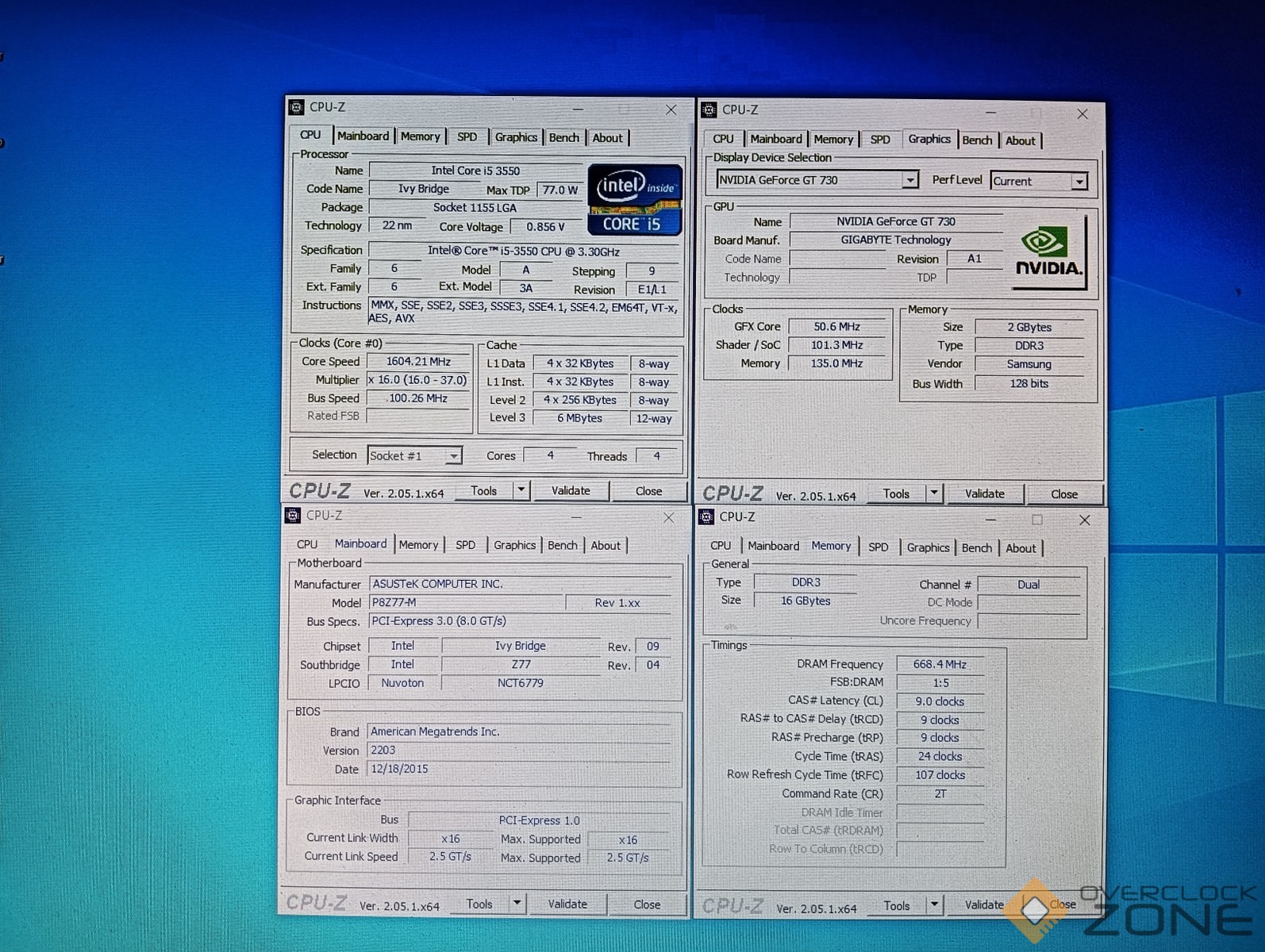Expand the Socket #1 selection dropdown

tap(453, 456)
